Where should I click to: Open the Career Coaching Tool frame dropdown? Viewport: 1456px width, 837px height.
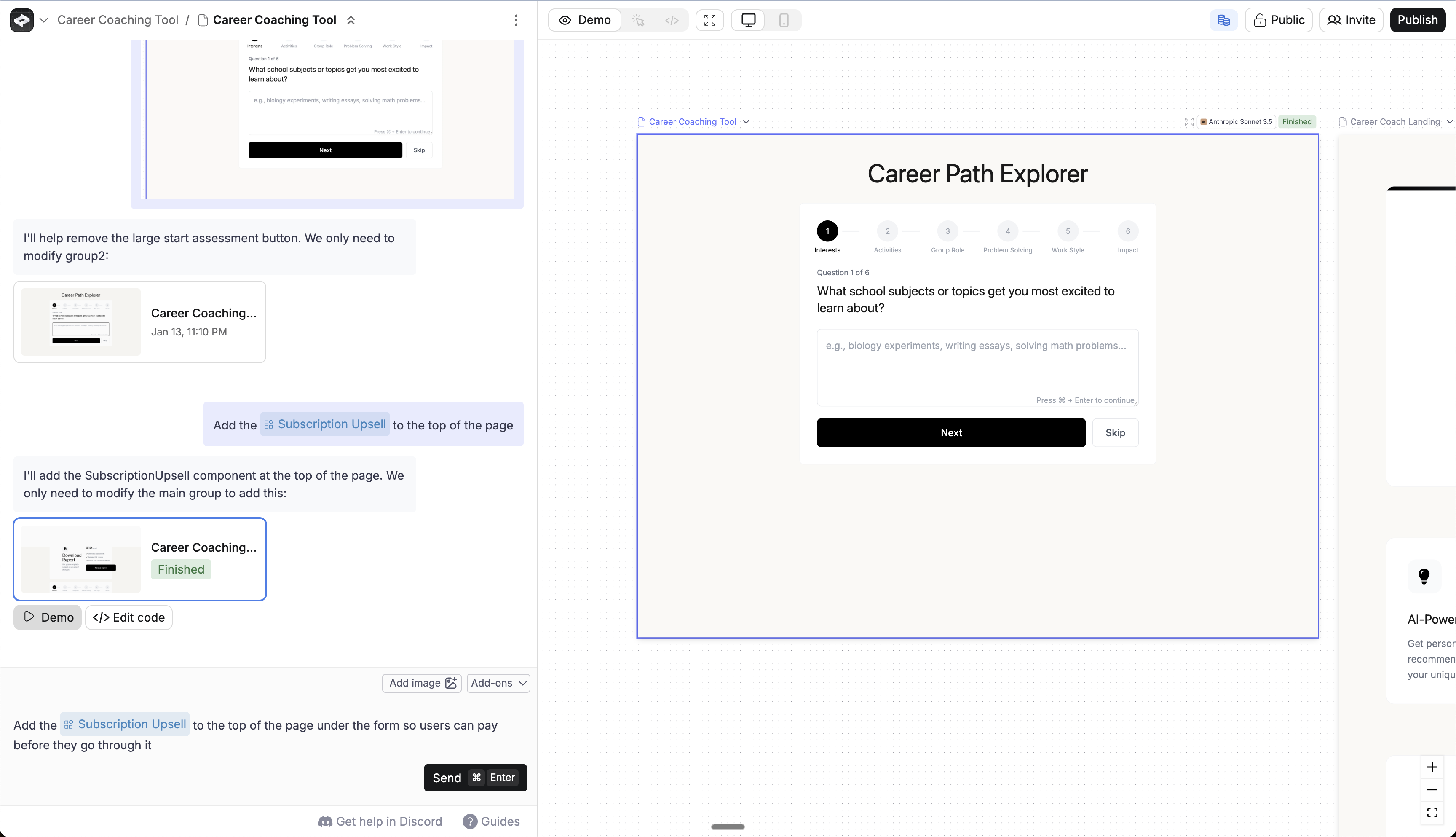click(x=746, y=122)
